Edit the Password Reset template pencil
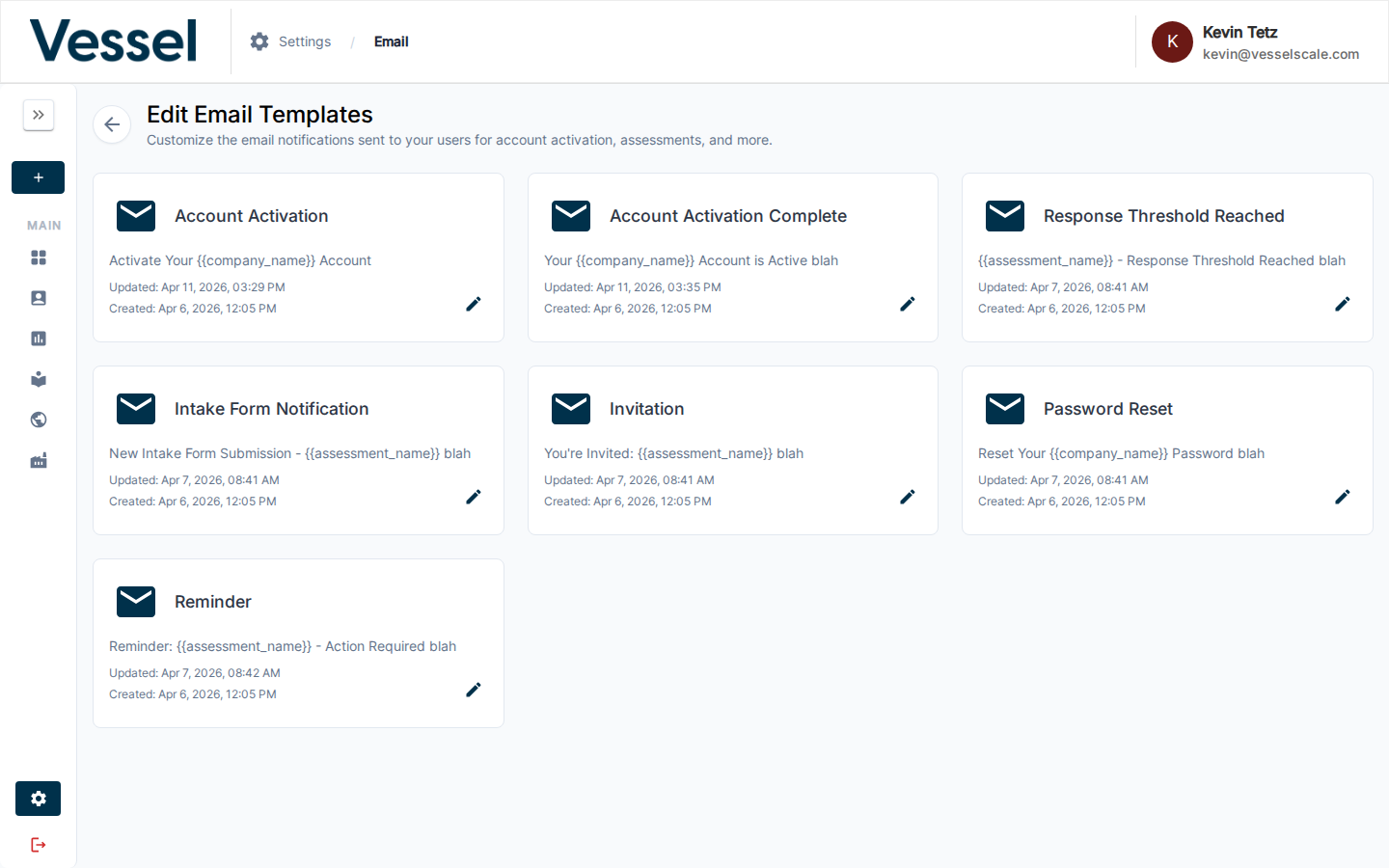This screenshot has height=868, width=1389. coord(1343,497)
